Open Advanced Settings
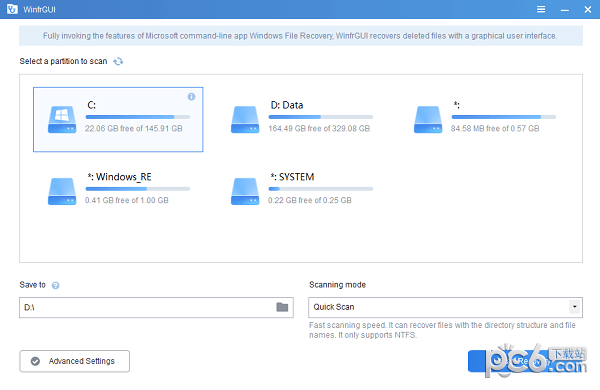The width and height of the screenshot is (600, 390). tap(75, 361)
